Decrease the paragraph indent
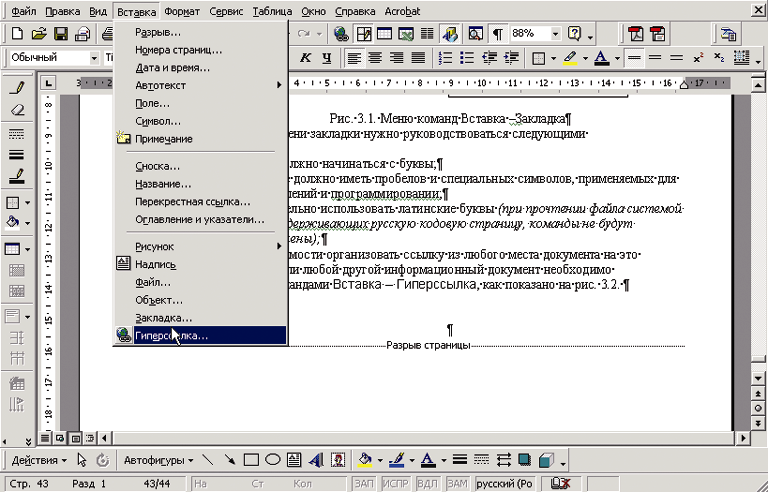768x492 pixels. point(489,58)
